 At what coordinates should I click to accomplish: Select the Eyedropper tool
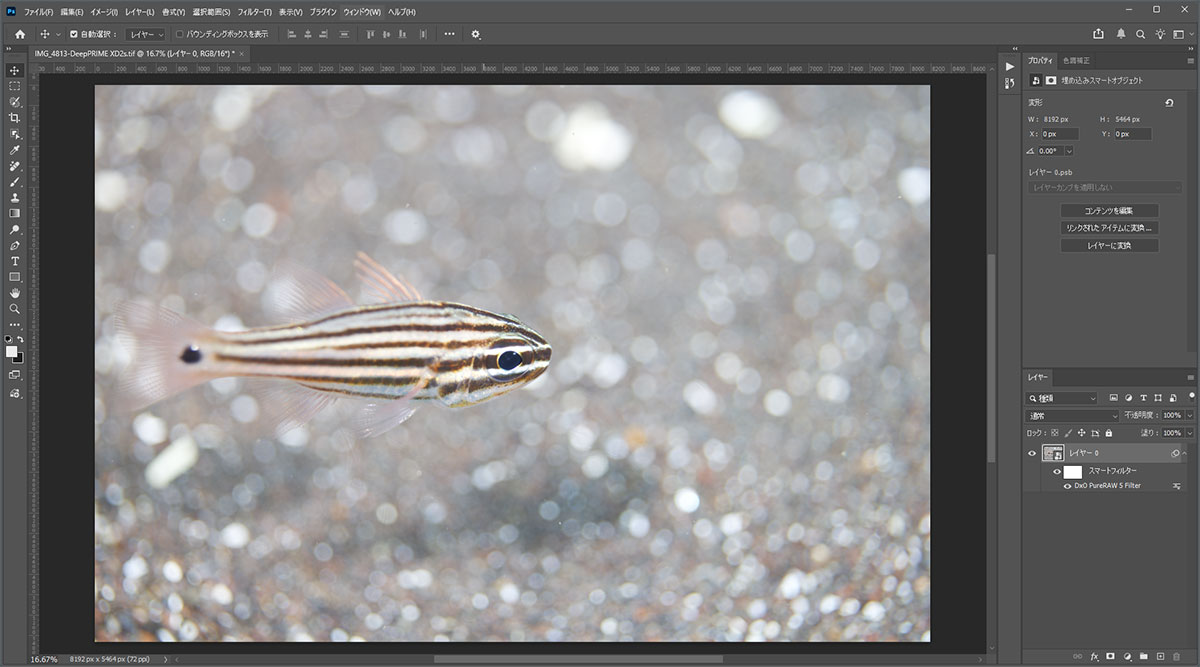(x=14, y=149)
